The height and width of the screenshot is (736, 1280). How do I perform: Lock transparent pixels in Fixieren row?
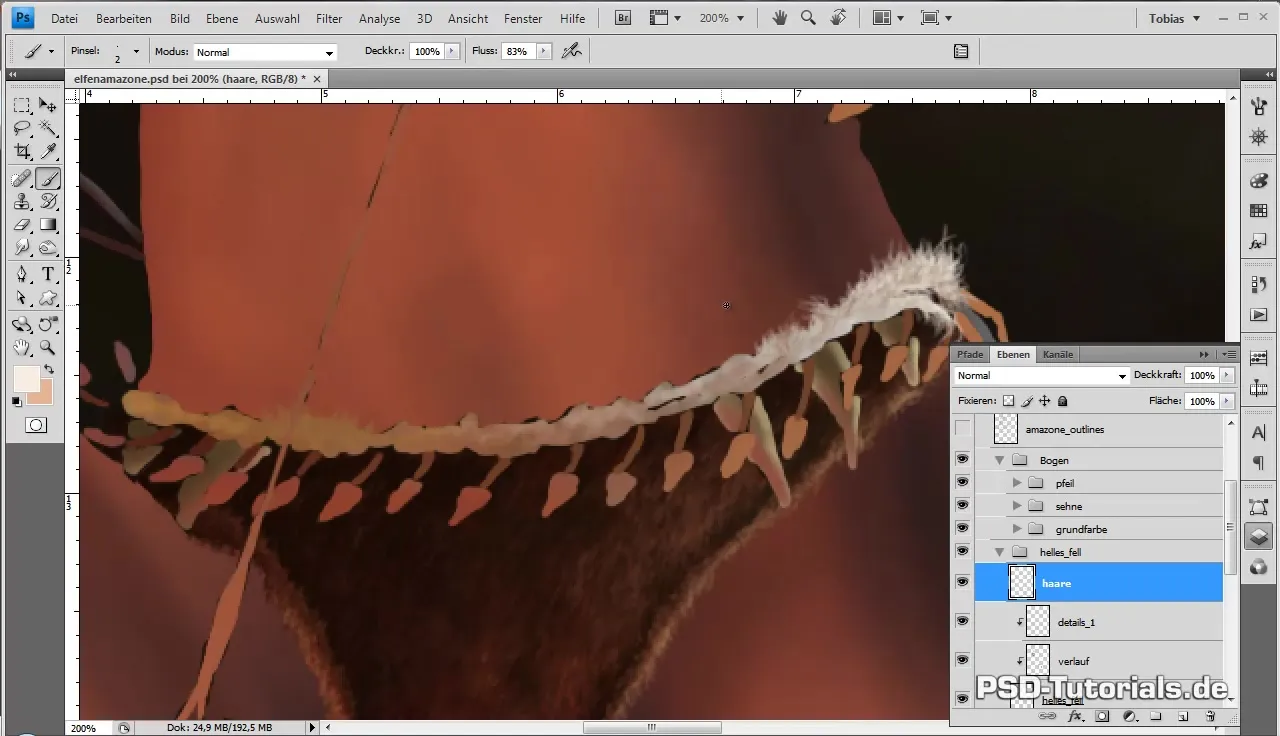tap(1008, 401)
